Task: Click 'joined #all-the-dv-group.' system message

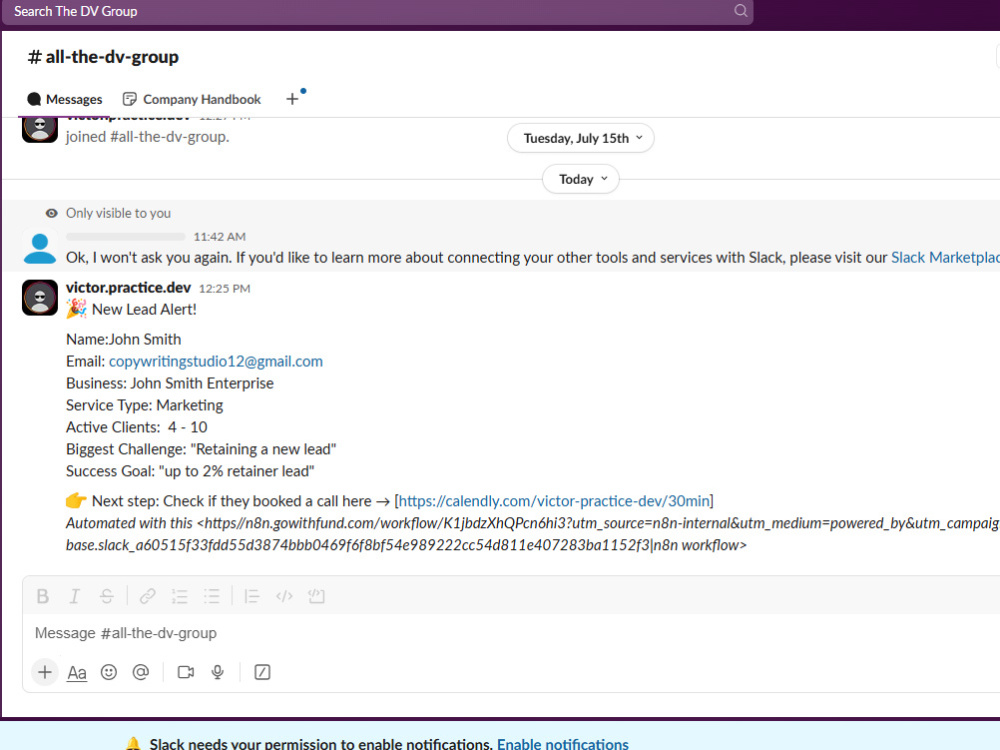Action: point(147,136)
